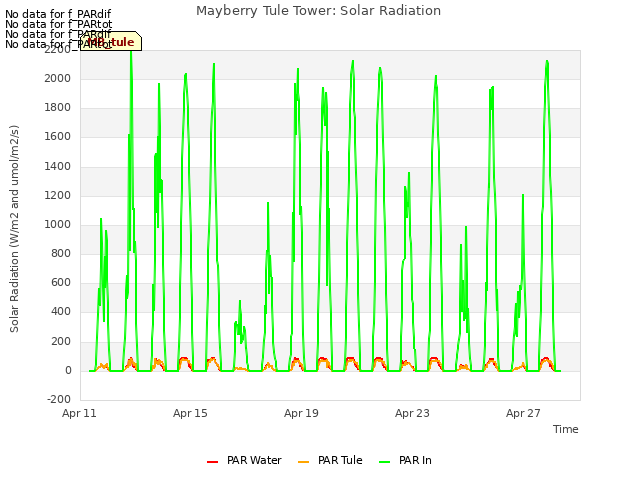Click the Apr 11 x-axis tick label
Viewport: 640px width, 480px height.
click(x=79, y=413)
